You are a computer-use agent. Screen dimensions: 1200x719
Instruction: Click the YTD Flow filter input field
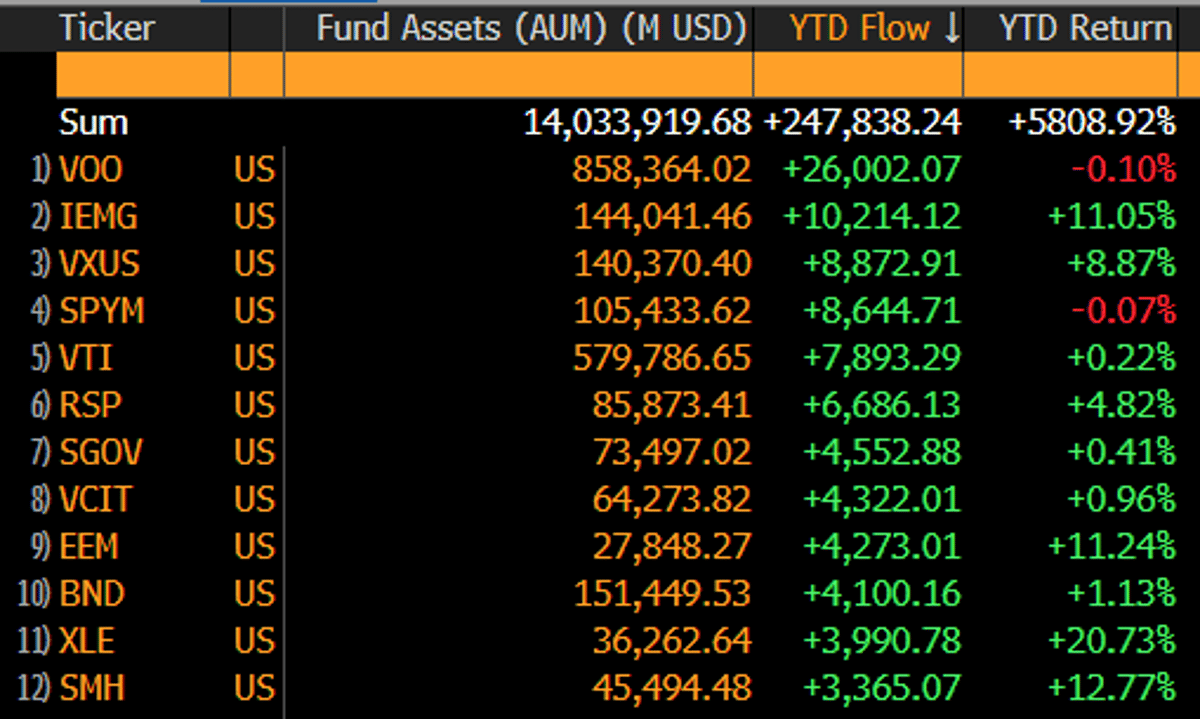point(855,75)
